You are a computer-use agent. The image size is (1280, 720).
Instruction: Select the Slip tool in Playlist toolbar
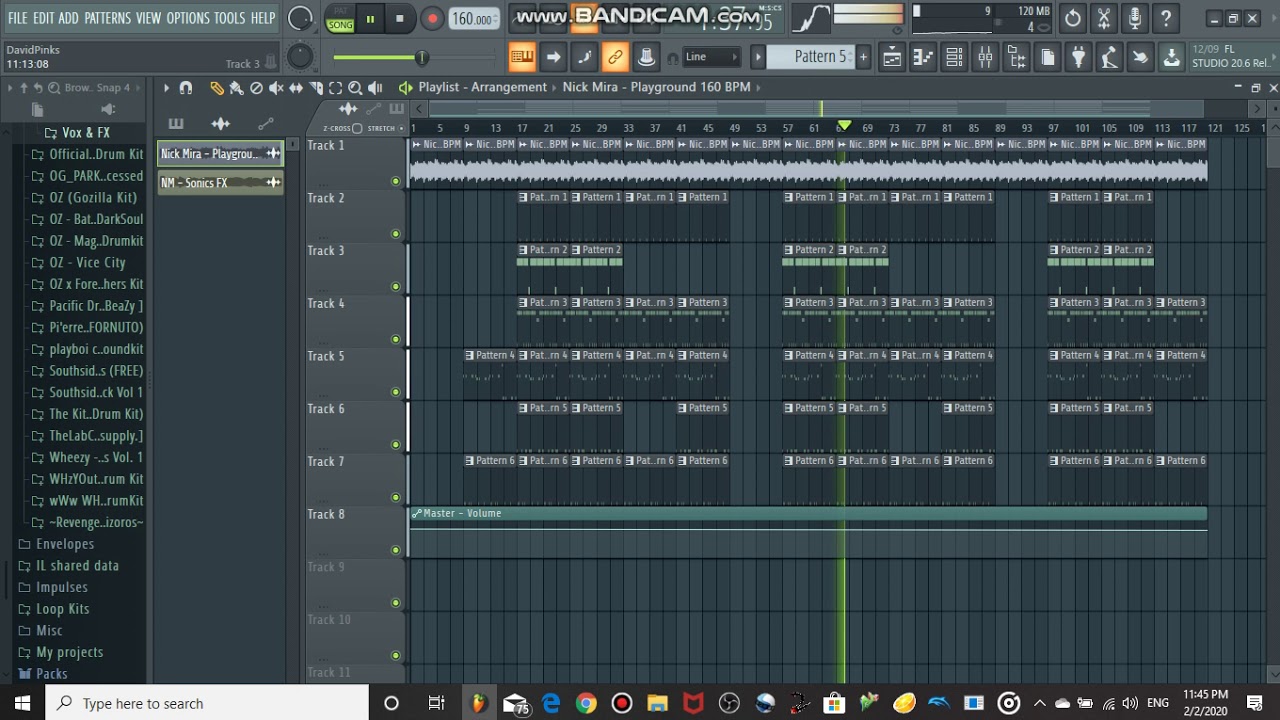pos(296,88)
